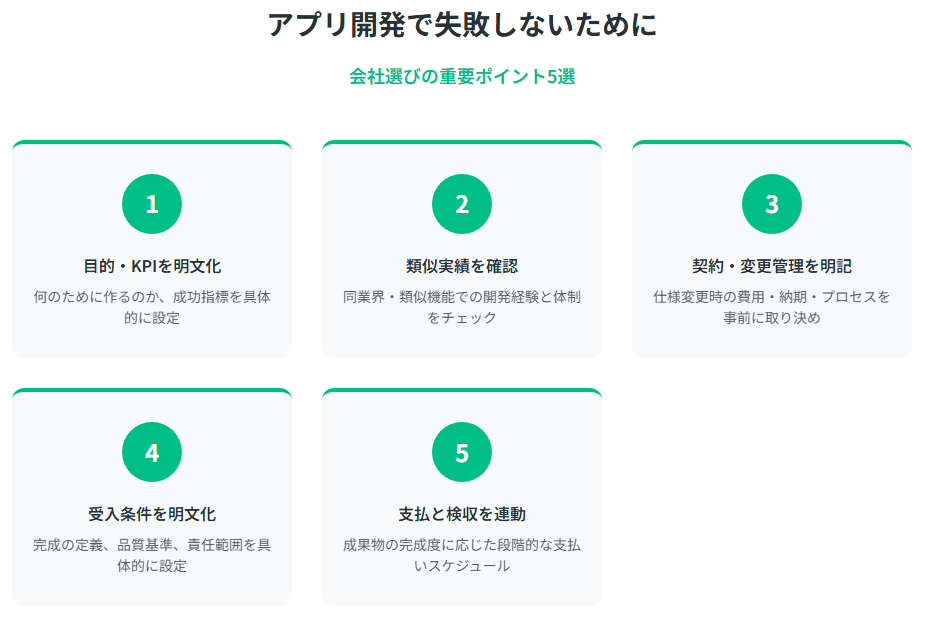Viewport: 925px width, 618px height.
Task: Click the green circle numbered 2
Action: tap(462, 204)
